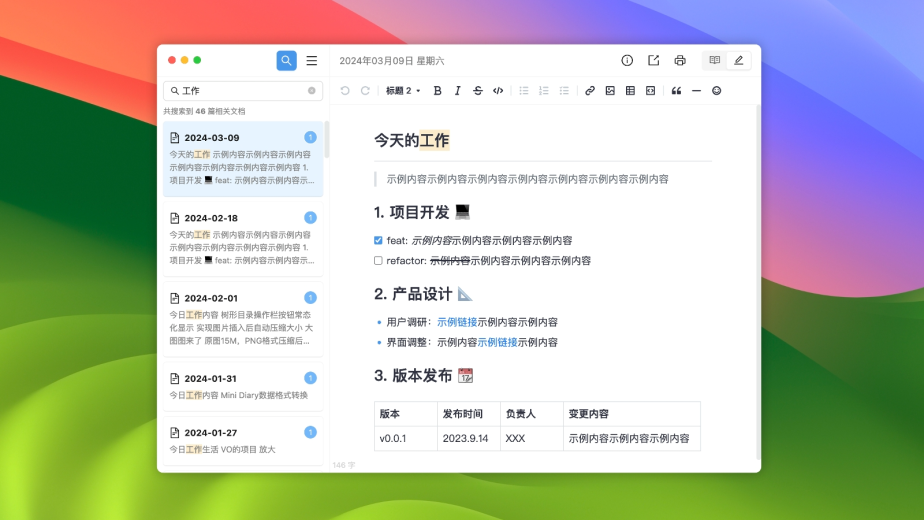
Task: Insert a horizontal rule
Action: point(697,91)
